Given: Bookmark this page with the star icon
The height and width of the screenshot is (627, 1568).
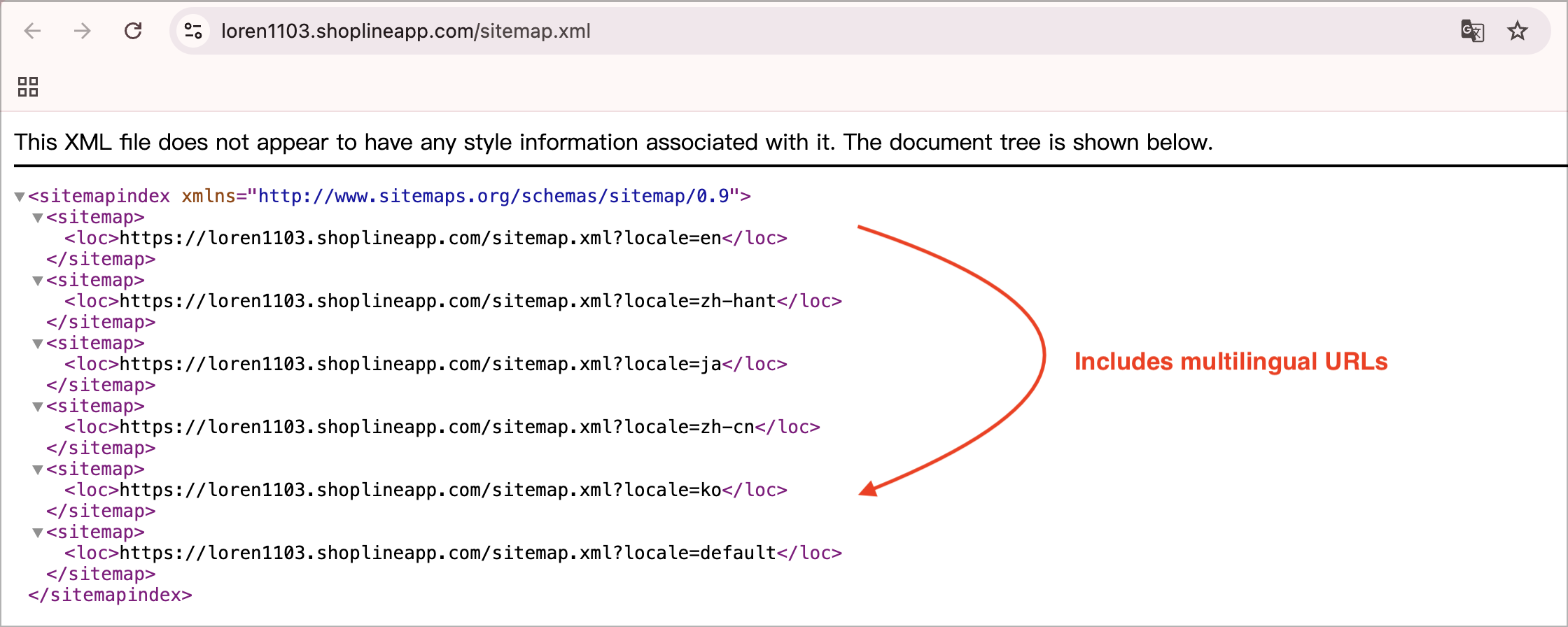Looking at the screenshot, I should pyautogui.click(x=1518, y=31).
